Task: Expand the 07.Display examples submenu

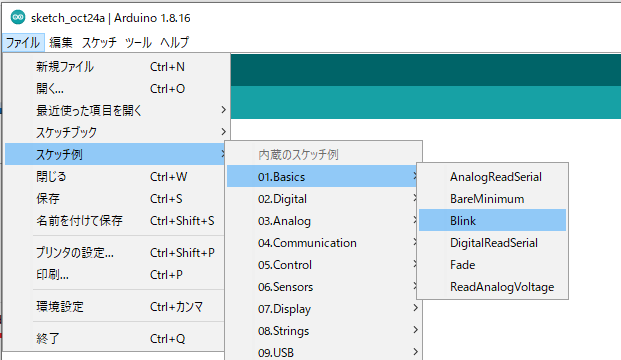Action: point(323,309)
